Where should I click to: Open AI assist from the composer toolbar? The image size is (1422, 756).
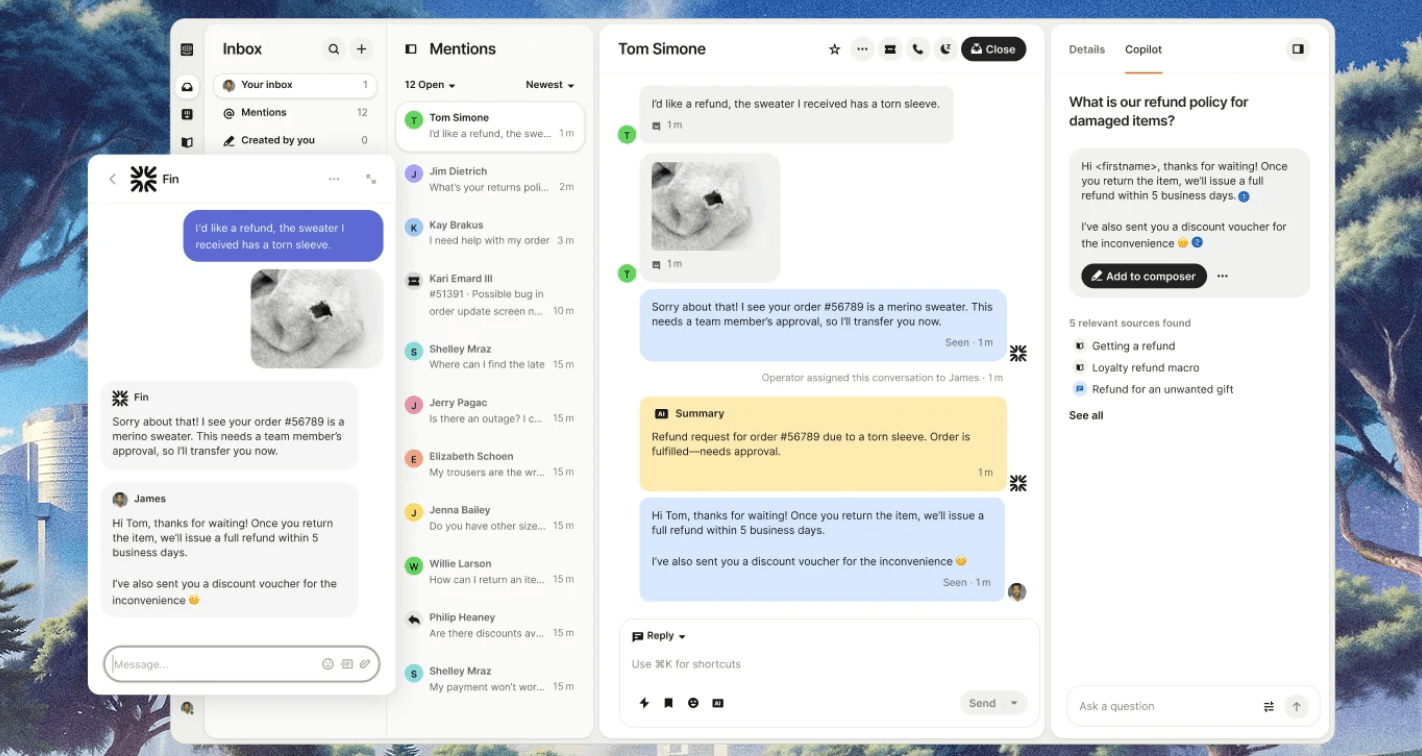[718, 703]
